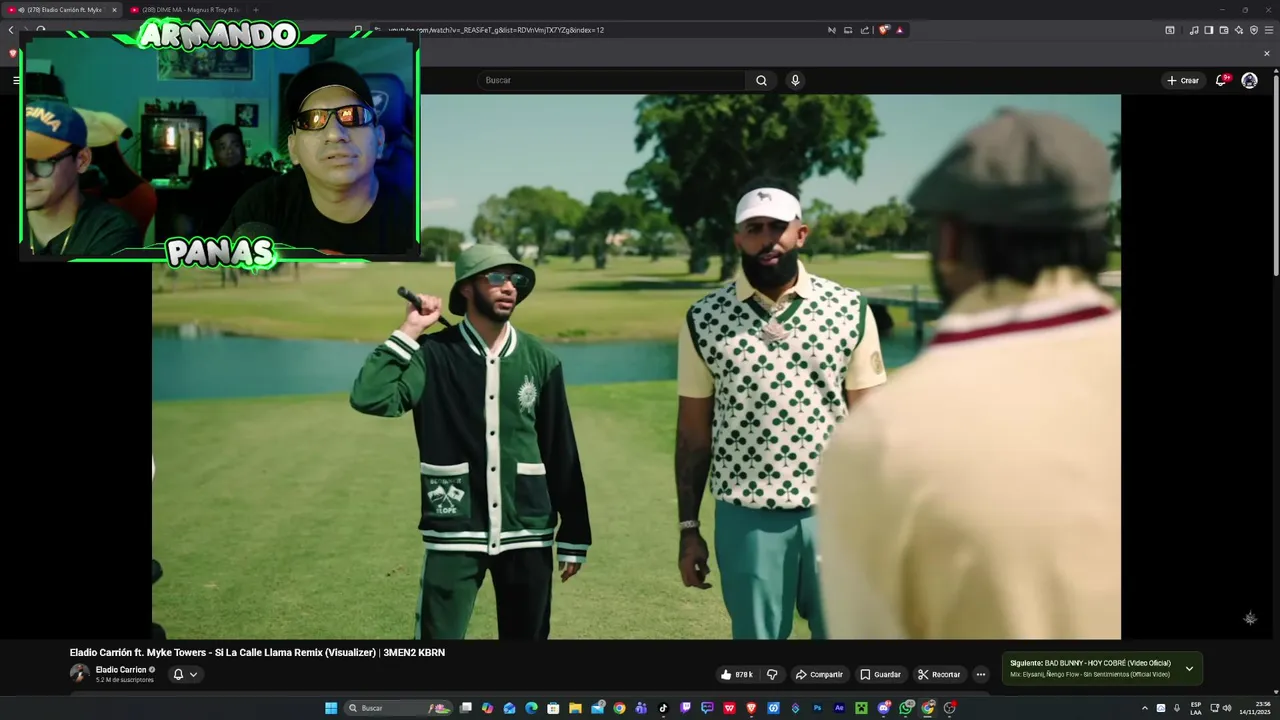Screen dimensions: 1280x720
Task: Click the Windows taskbar Buscar search box
Action: (x=398, y=708)
